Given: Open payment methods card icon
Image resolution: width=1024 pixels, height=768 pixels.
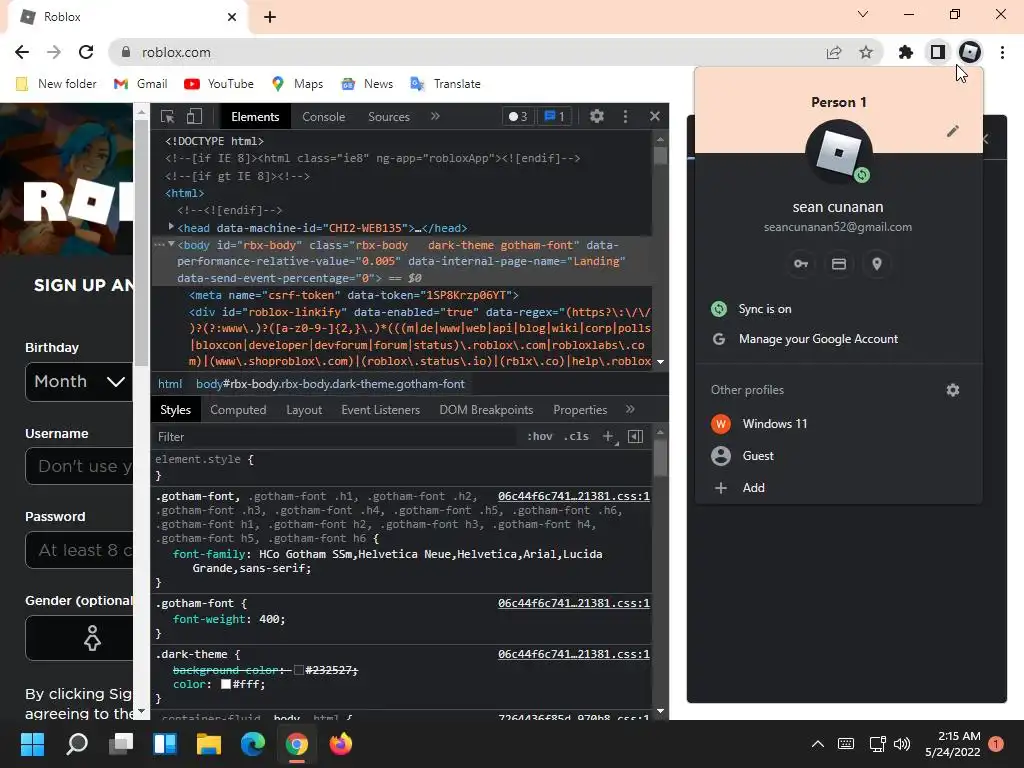Looking at the screenshot, I should [839, 264].
